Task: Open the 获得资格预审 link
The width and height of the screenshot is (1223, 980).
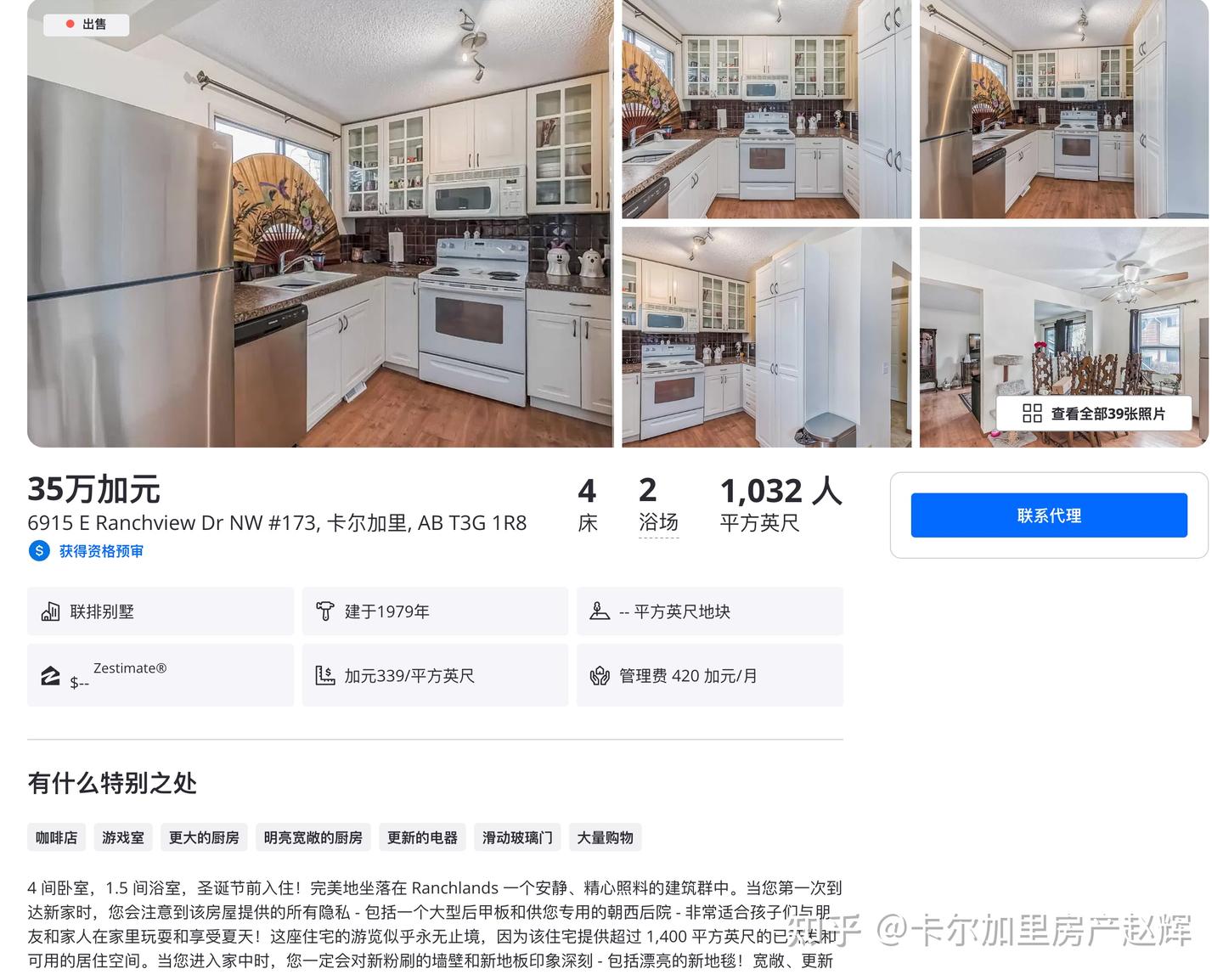Action: tap(101, 551)
